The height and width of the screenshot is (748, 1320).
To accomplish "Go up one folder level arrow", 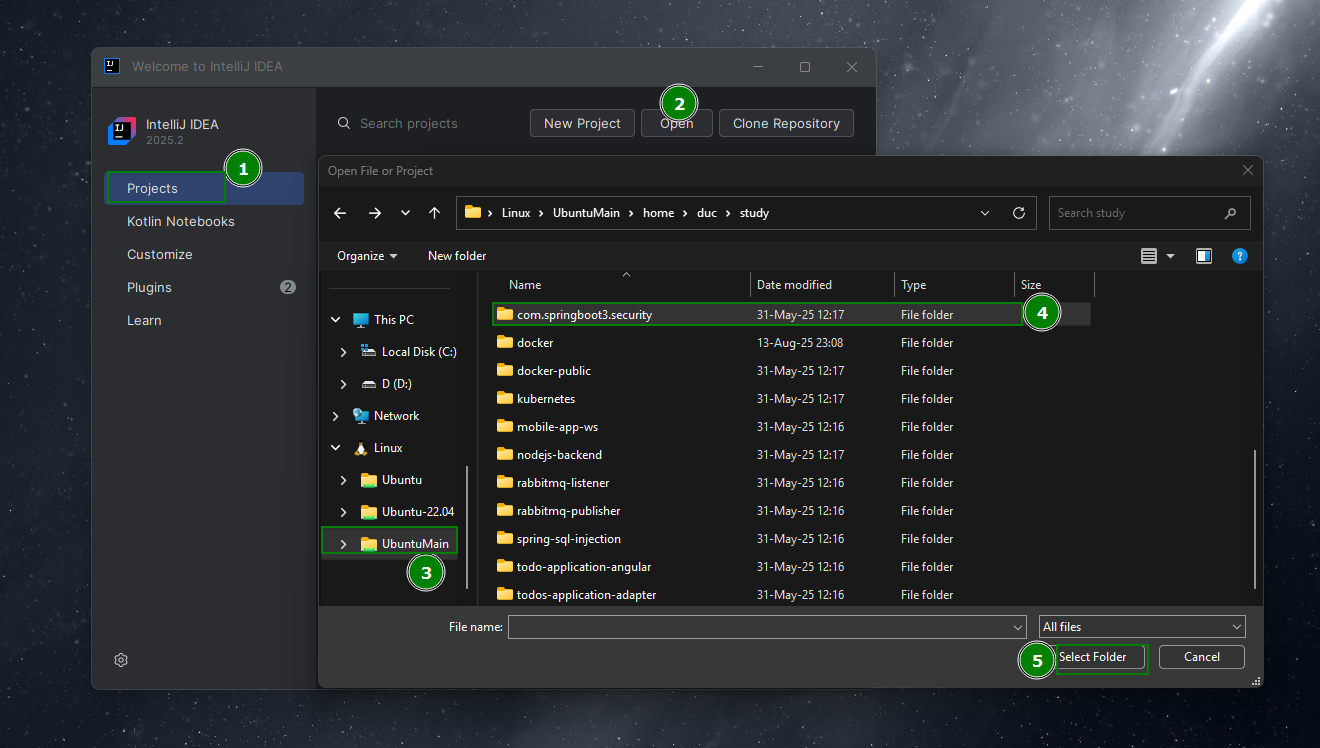I will pyautogui.click(x=434, y=213).
